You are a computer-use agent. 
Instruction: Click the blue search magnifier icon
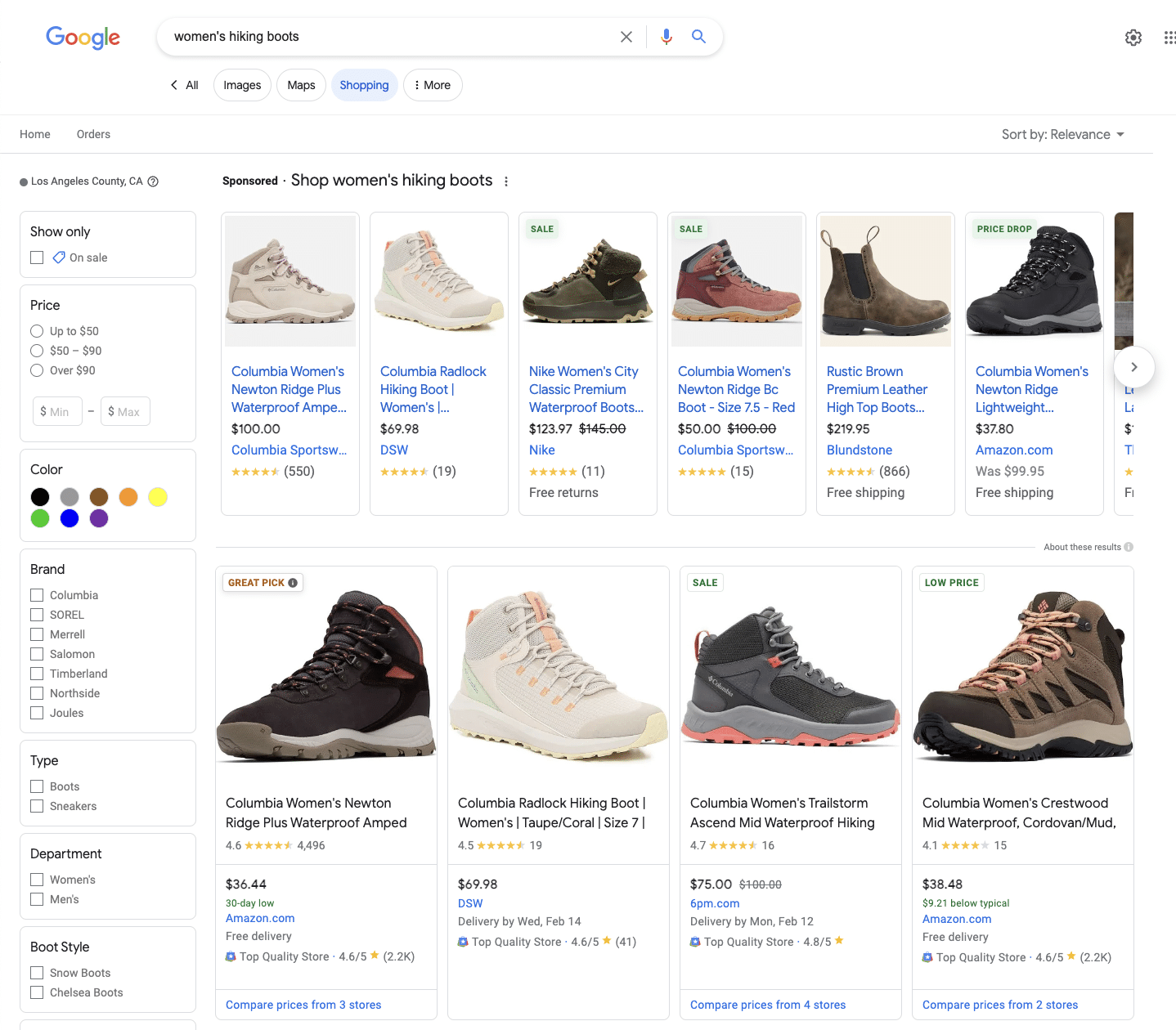point(698,37)
